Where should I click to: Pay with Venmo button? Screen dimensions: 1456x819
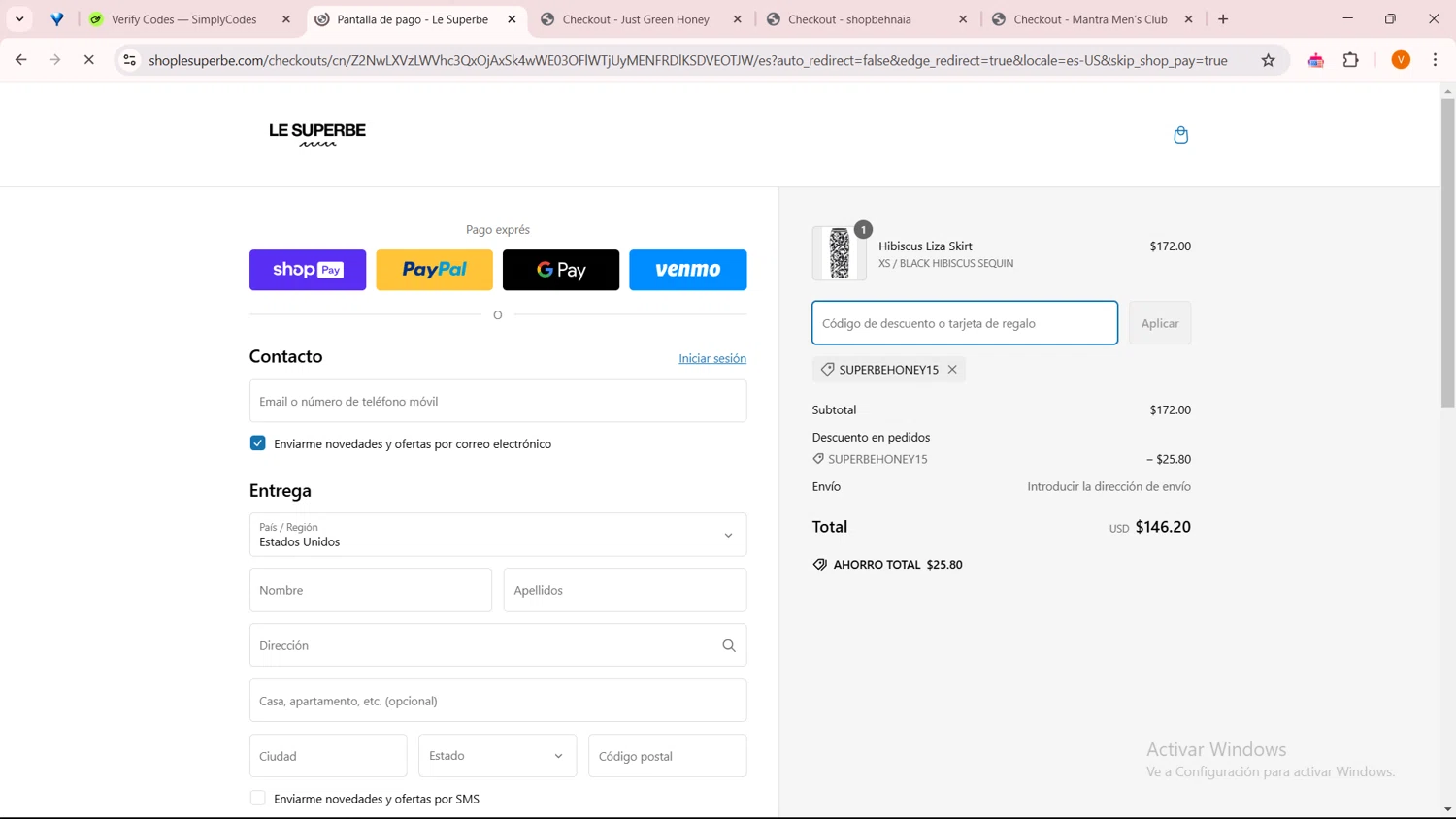point(688,270)
